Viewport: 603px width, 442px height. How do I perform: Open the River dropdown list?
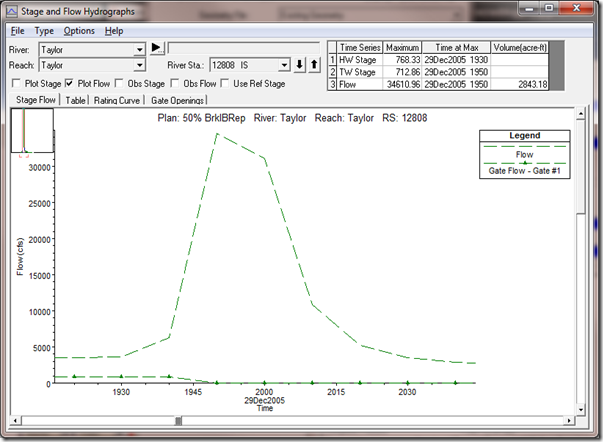click(139, 48)
